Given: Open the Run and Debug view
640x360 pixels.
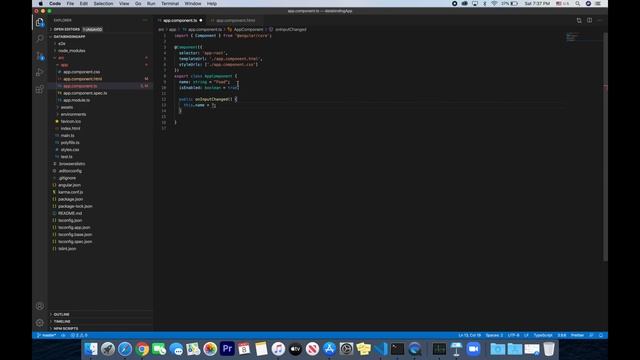Looking at the screenshot, I should (40, 72).
